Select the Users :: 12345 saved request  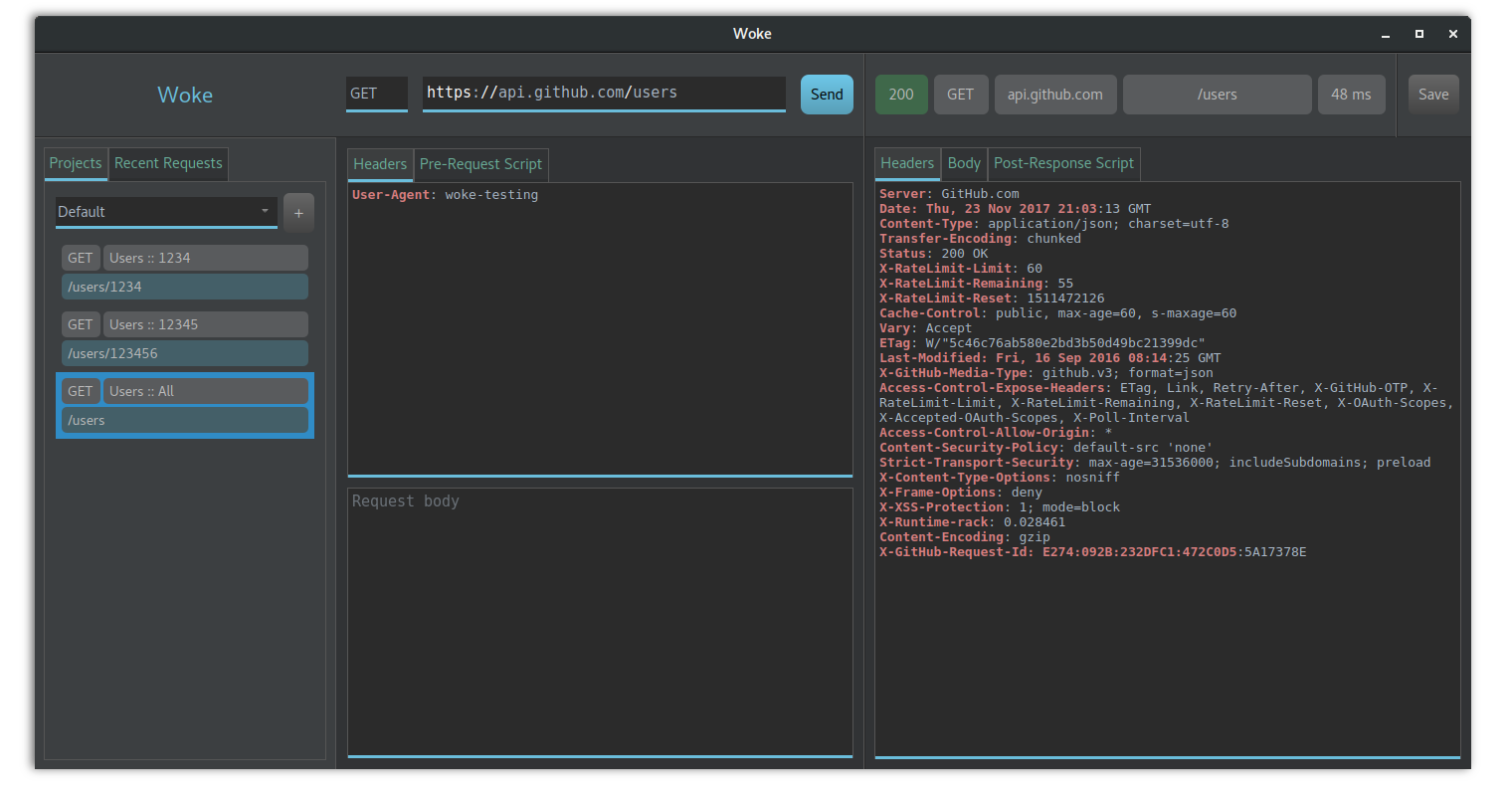(x=206, y=324)
